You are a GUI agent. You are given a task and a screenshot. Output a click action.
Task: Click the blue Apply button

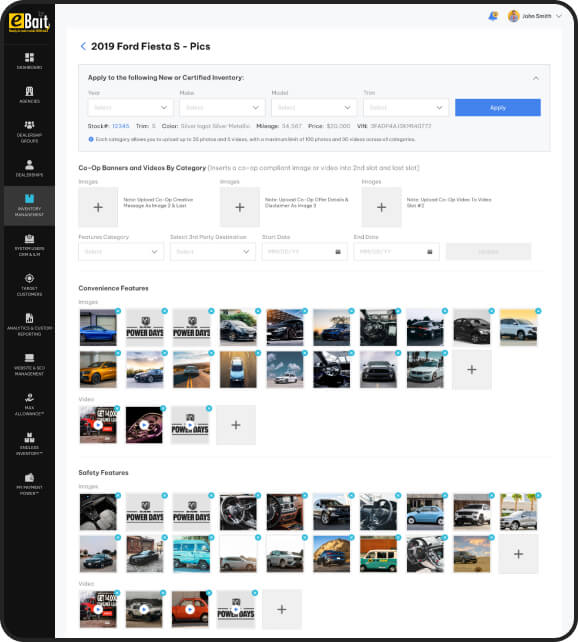click(x=498, y=108)
